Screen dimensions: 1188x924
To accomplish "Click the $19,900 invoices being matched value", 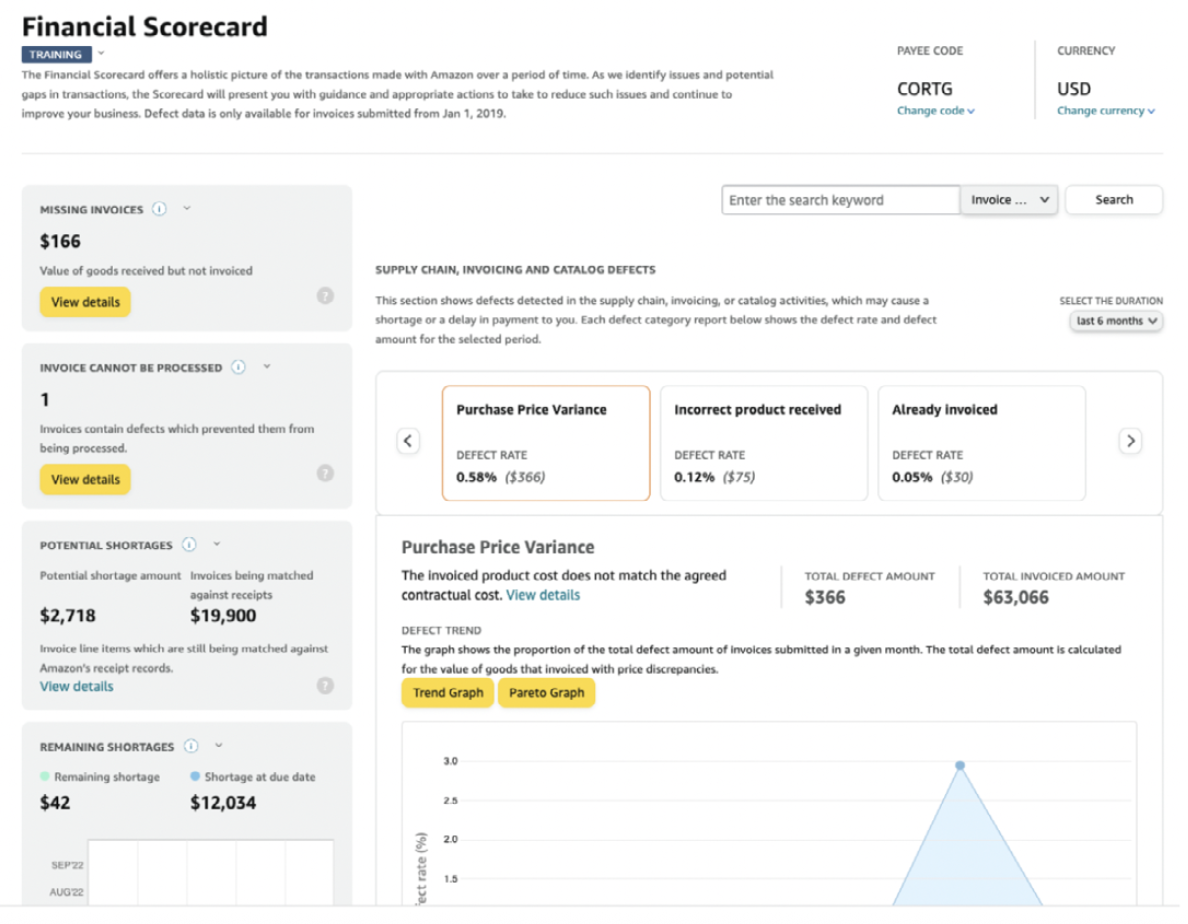I will click(223, 616).
